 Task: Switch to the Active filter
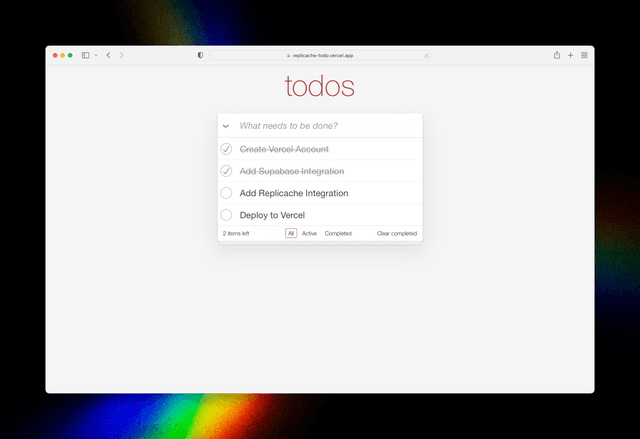click(309, 233)
